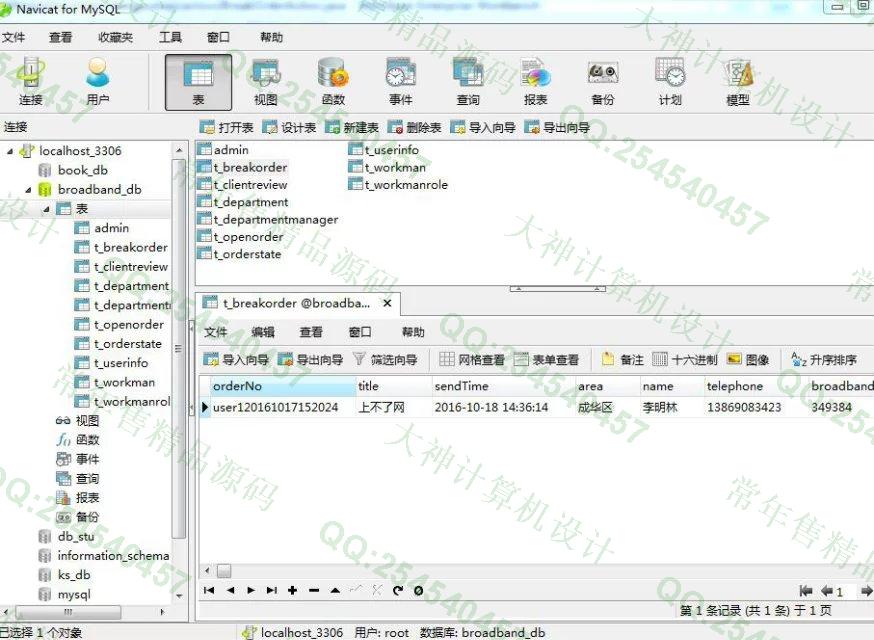Switch to 表单查看 (Form View)
Screen dimensions: 874x640
click(546, 360)
